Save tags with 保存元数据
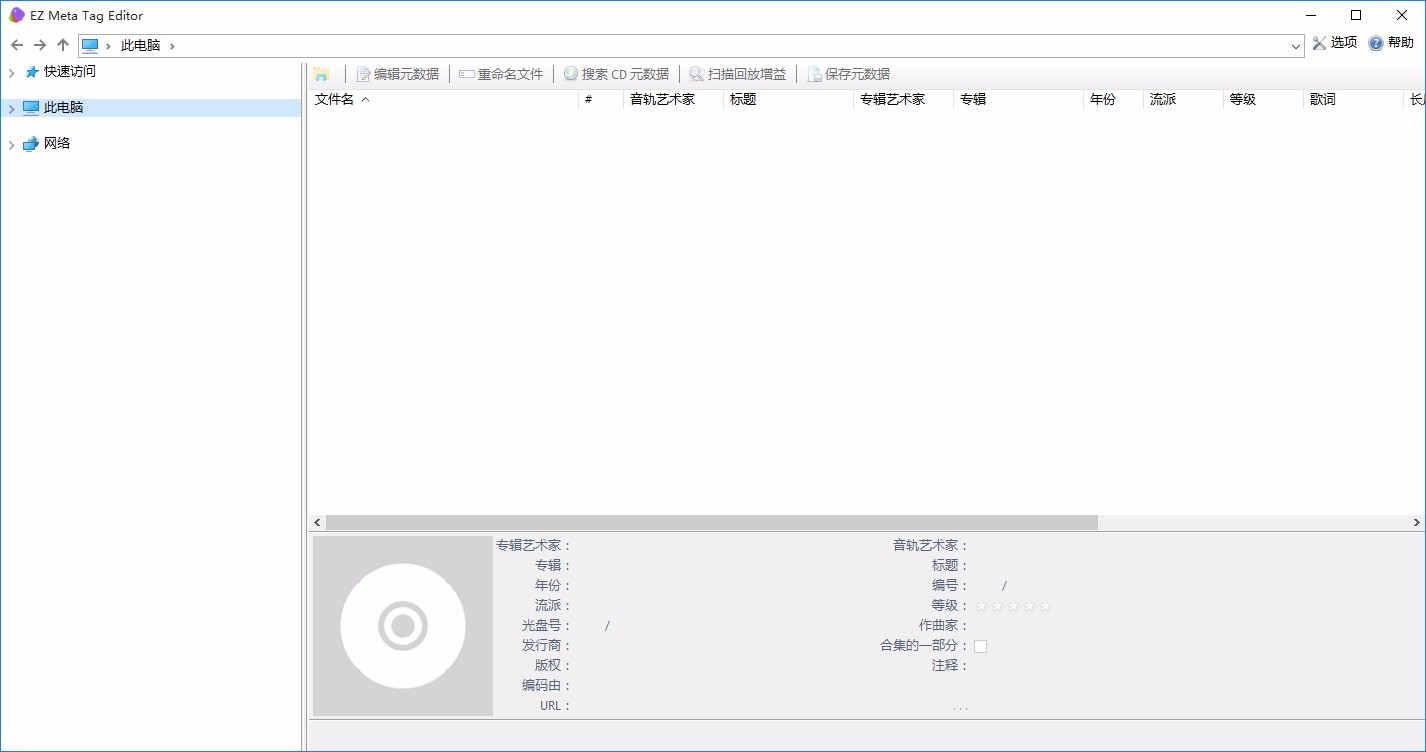Screen dimensions: 1426x752 pyautogui.click(x=848, y=74)
